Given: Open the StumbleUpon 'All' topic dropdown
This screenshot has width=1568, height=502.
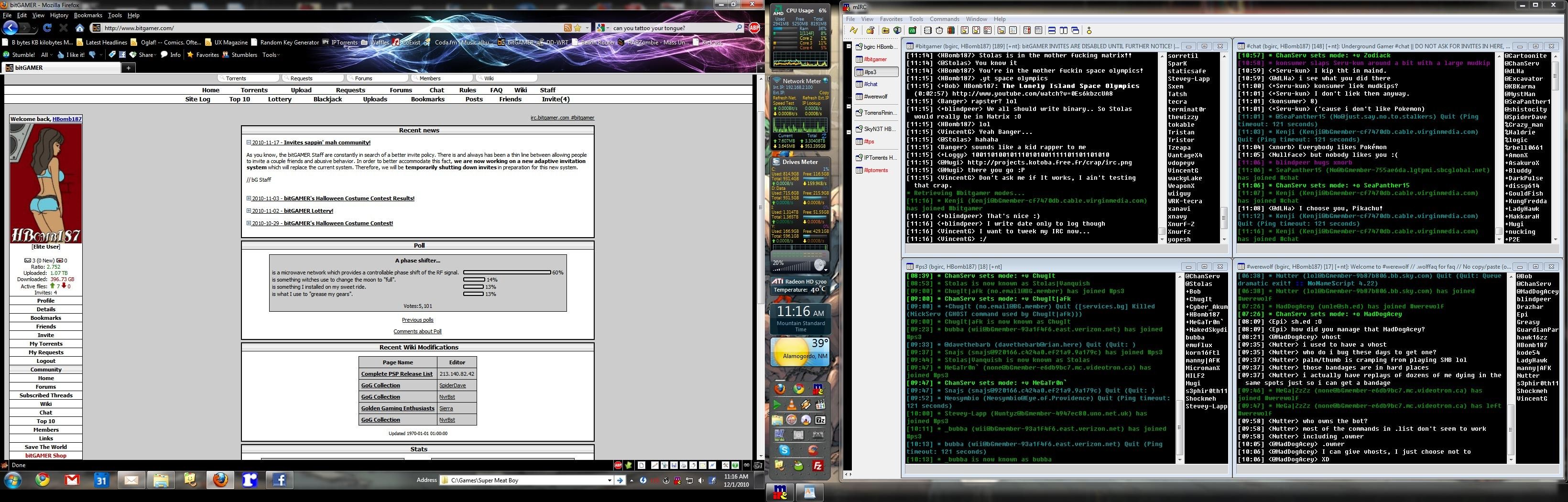Looking at the screenshot, I should [46, 55].
